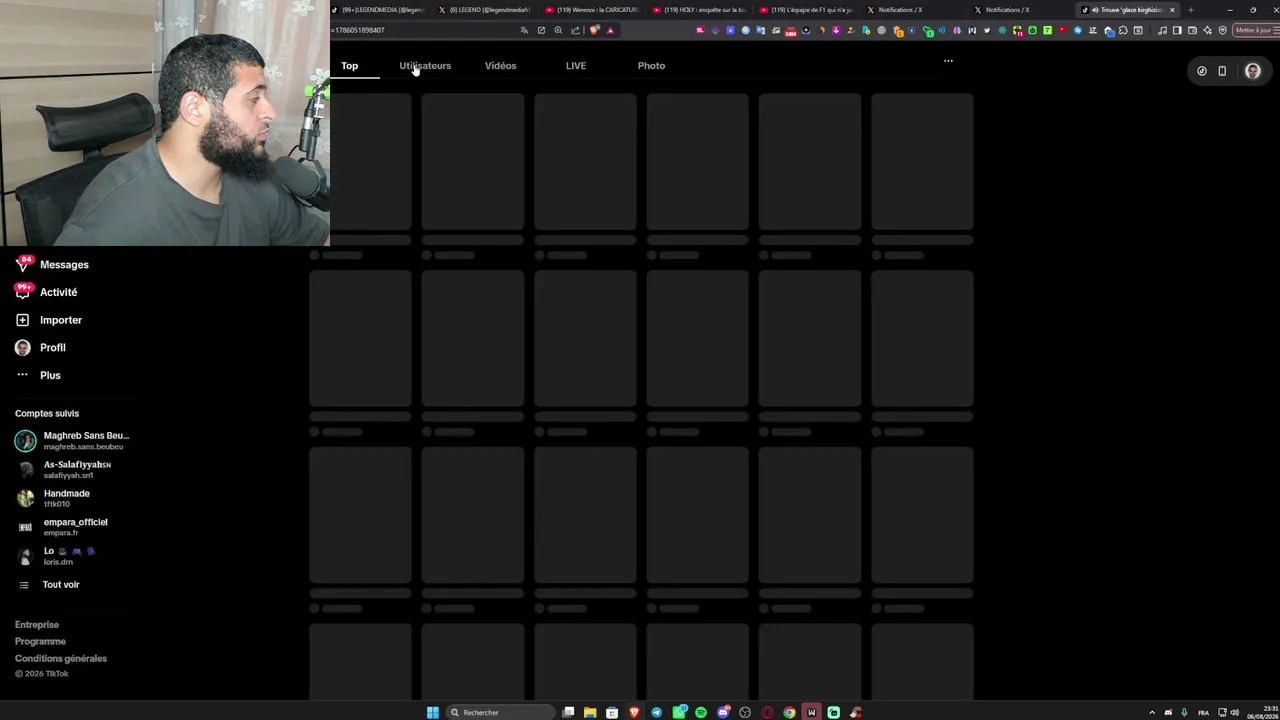Open the Windows Start menu
The image size is (1280, 720).
tap(433, 712)
